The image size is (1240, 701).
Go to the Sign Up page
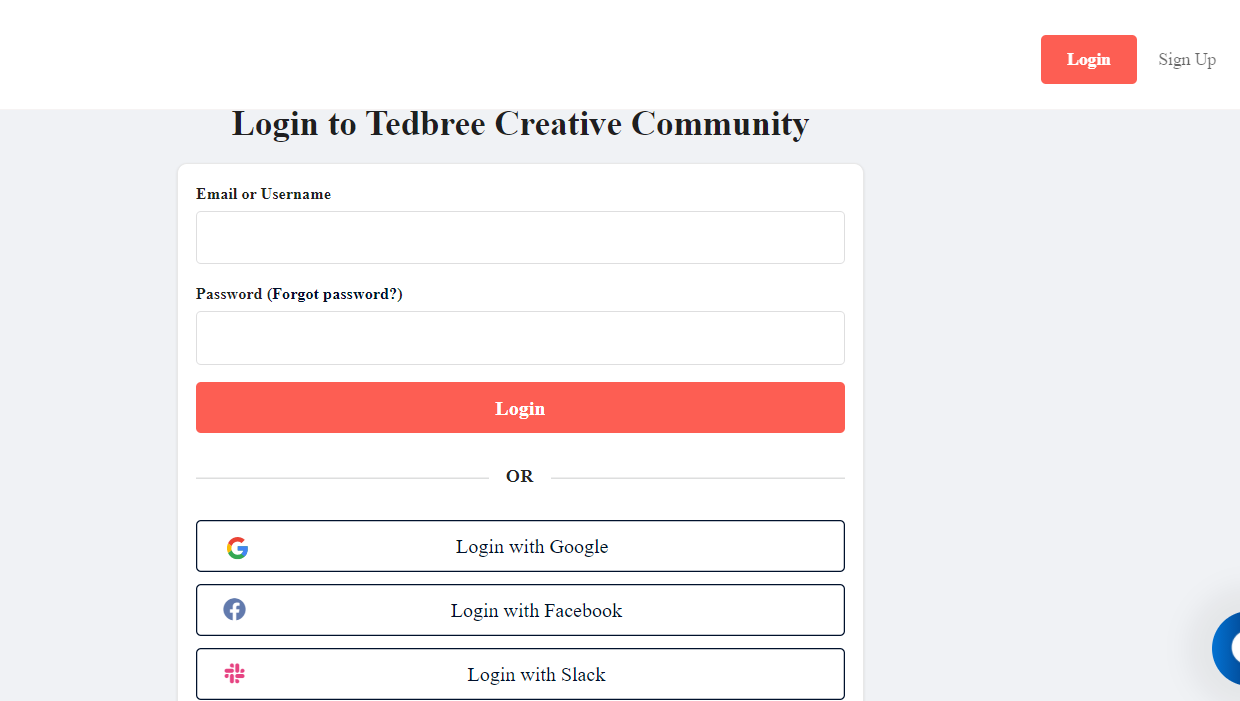click(1187, 60)
